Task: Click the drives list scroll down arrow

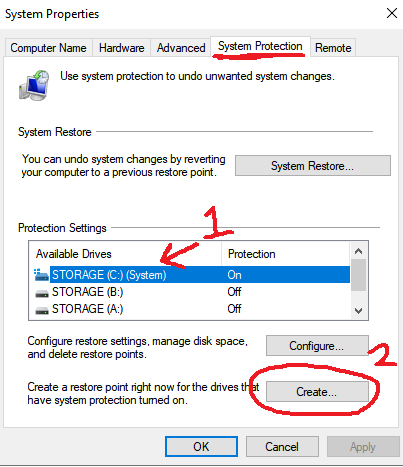Action: 359,311
